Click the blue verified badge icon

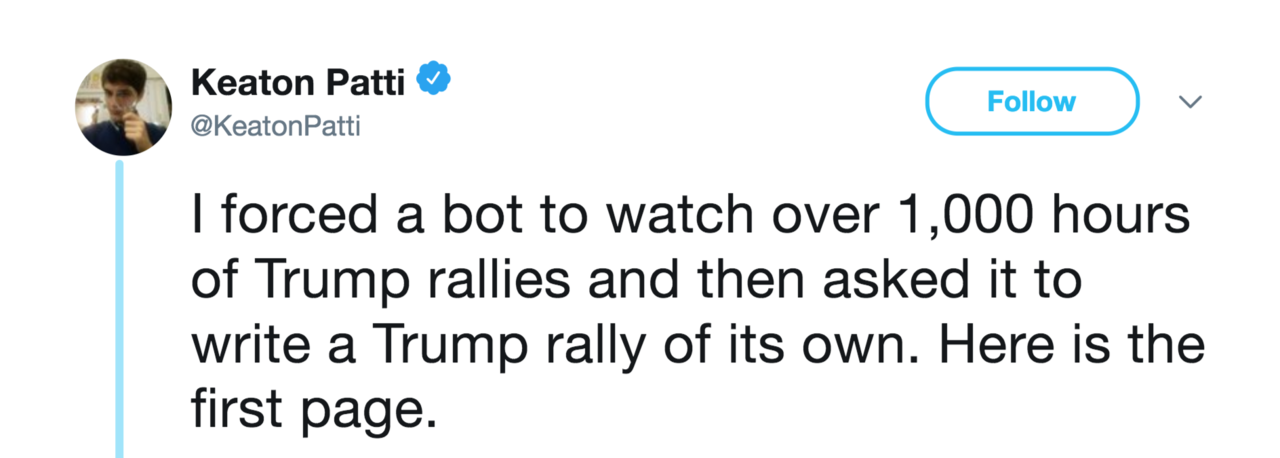click(x=432, y=81)
